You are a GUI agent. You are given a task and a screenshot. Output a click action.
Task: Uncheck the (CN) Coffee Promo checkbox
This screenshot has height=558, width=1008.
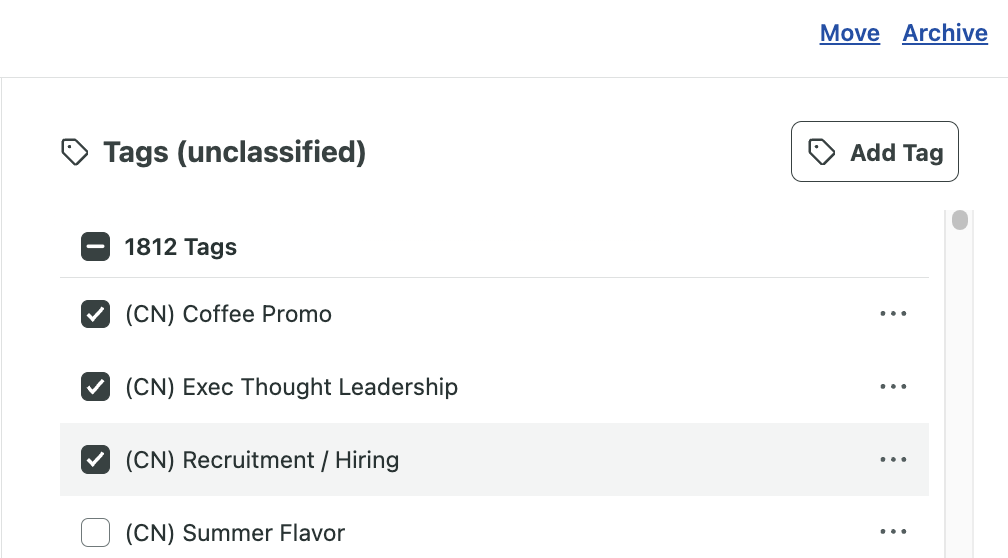[95, 314]
